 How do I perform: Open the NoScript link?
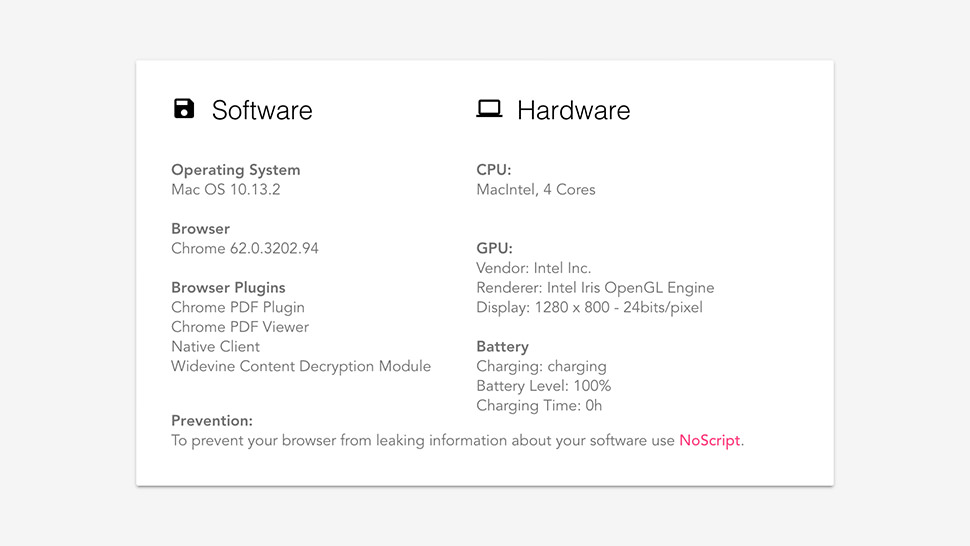710,441
